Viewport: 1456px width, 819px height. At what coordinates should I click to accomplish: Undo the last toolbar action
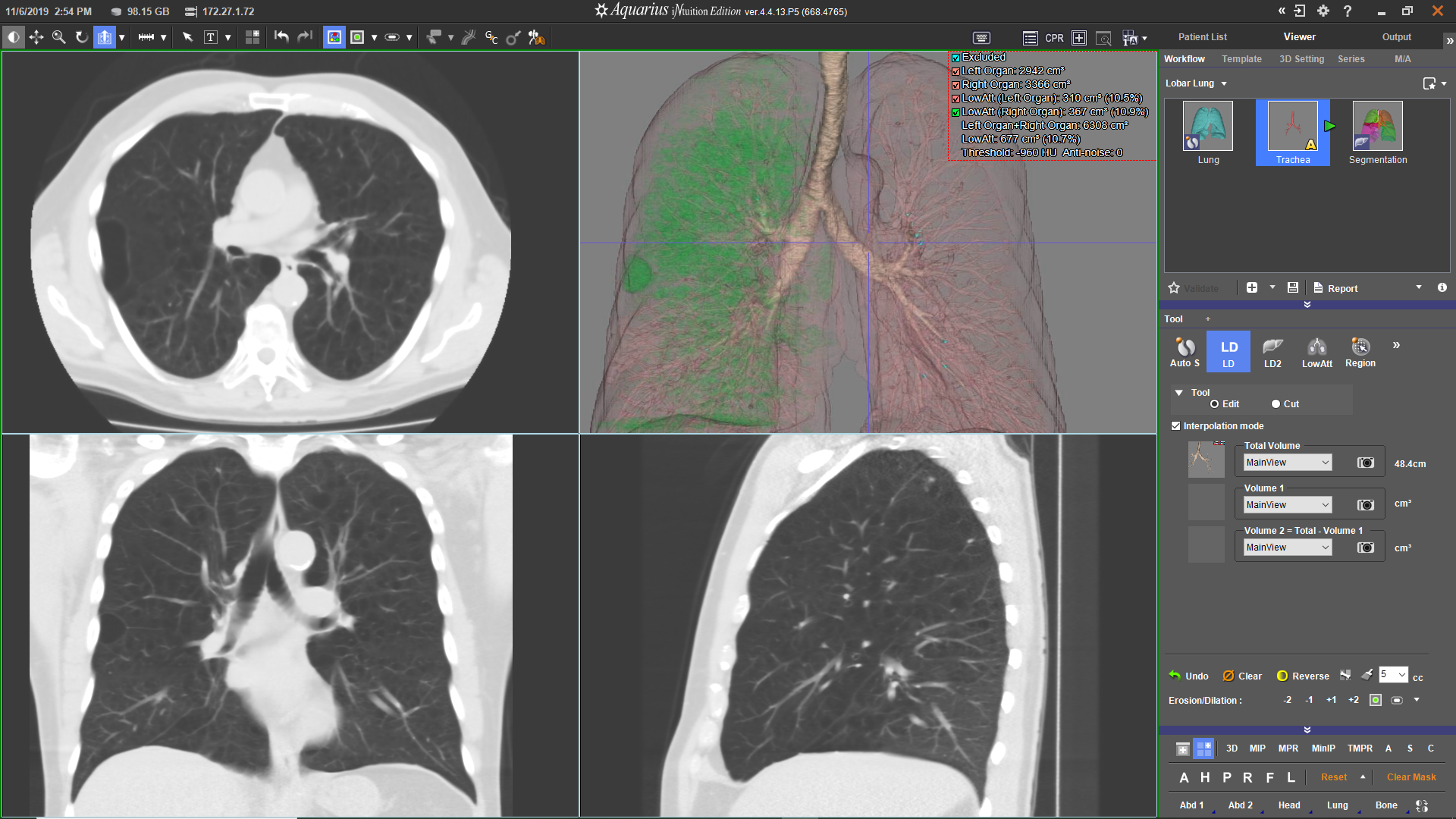coord(281,37)
